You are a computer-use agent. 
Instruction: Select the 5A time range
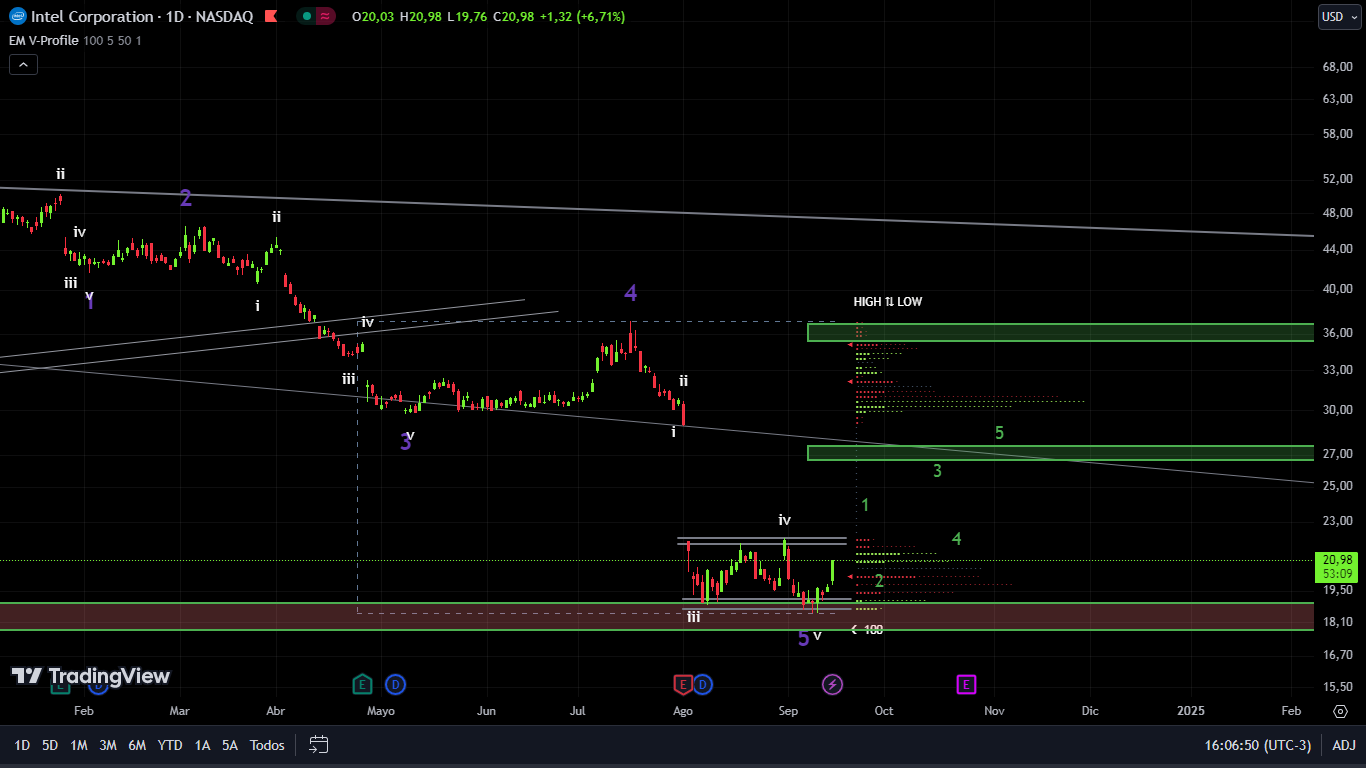(x=230, y=745)
